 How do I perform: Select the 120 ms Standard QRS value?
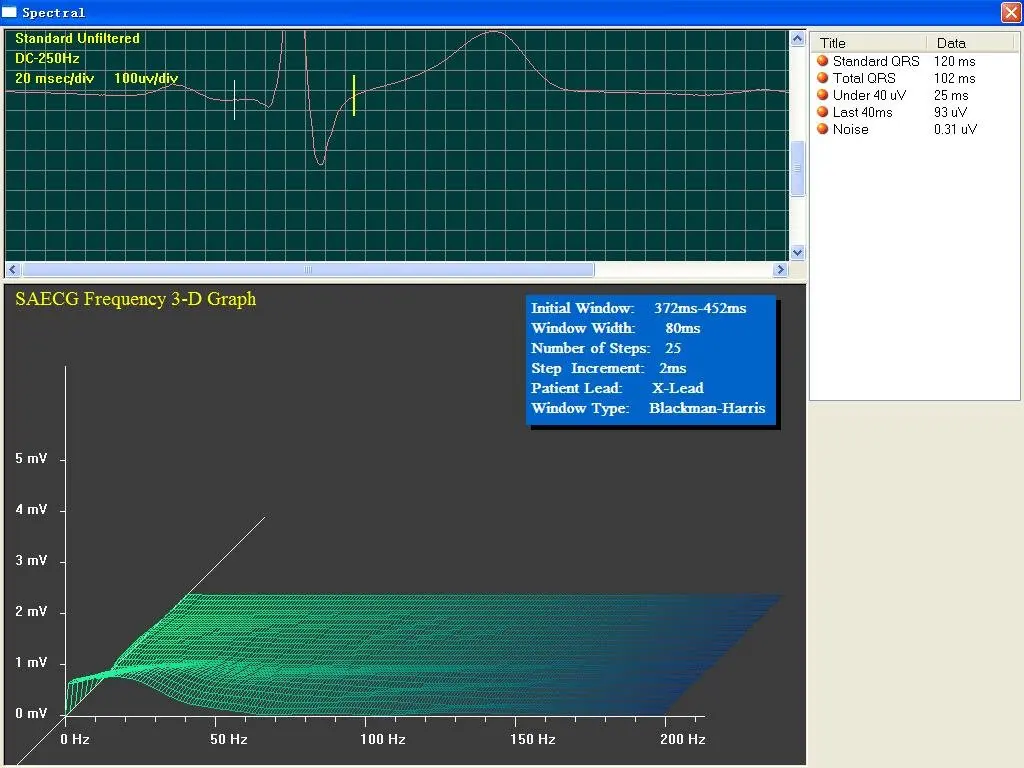tap(954, 61)
